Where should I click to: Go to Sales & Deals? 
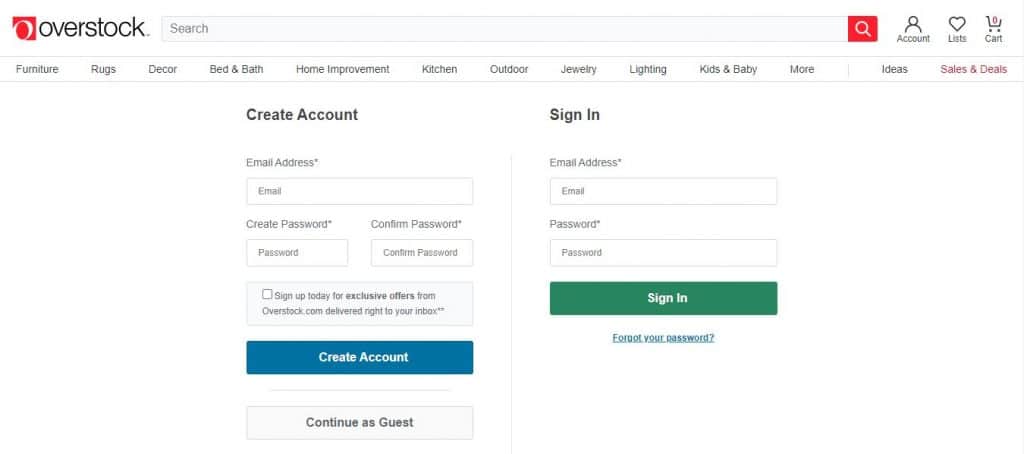point(973,69)
